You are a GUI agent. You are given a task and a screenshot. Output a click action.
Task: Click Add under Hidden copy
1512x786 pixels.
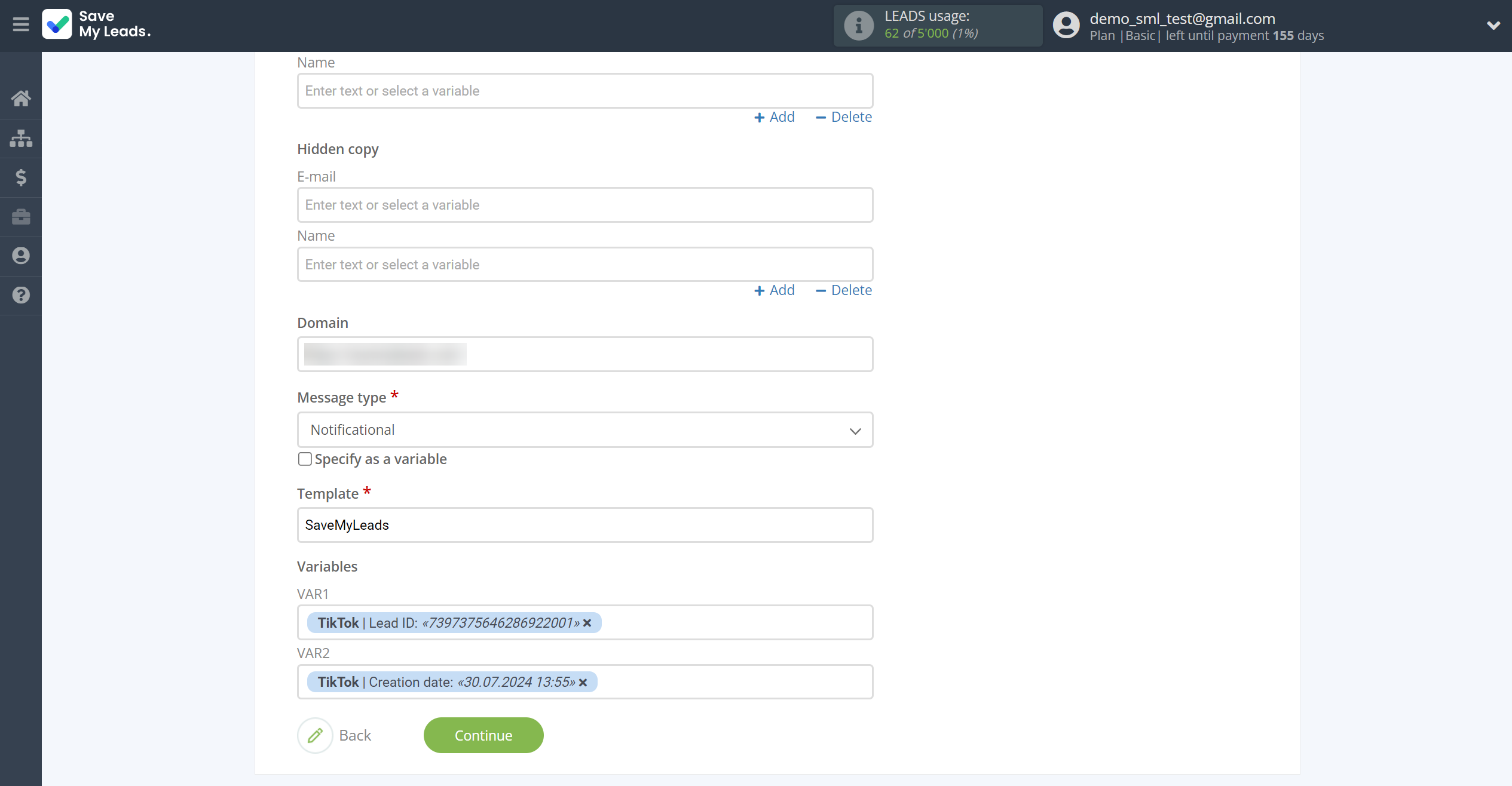coord(775,290)
